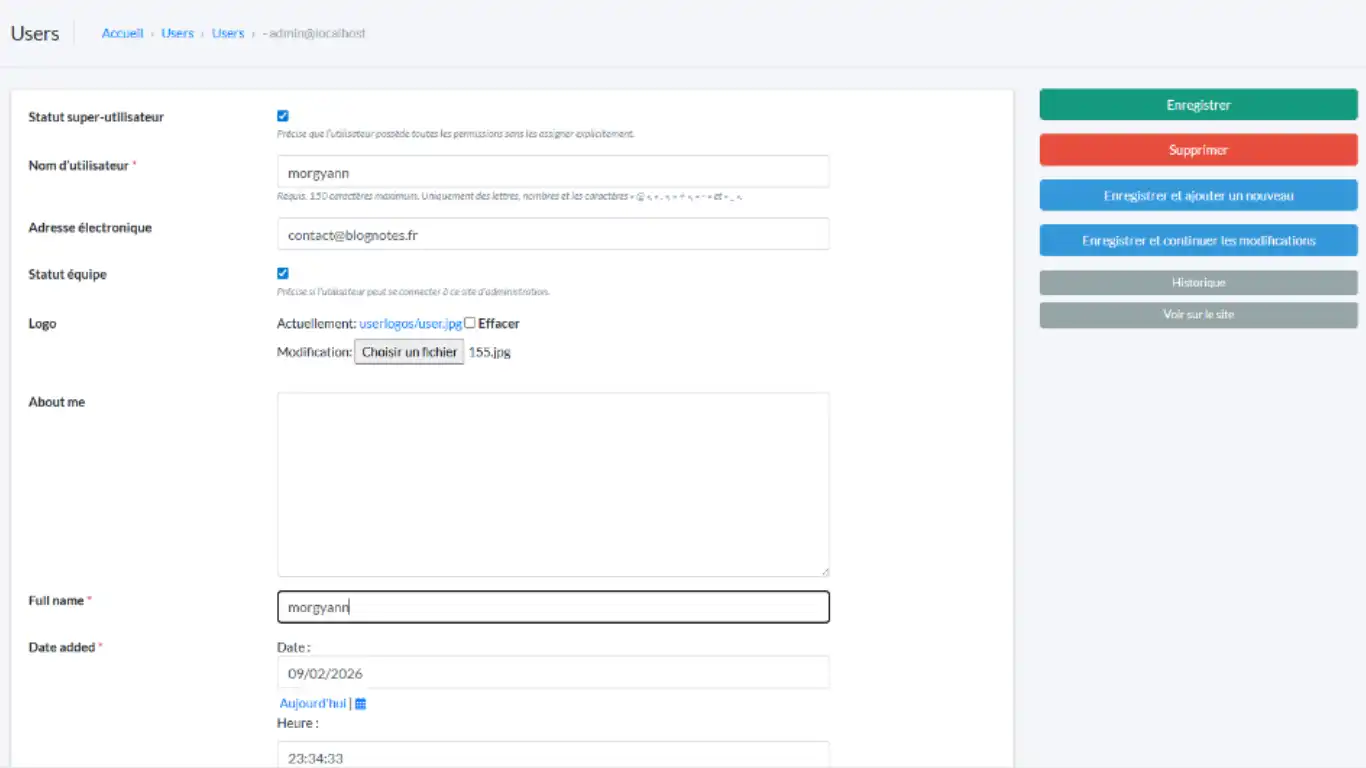Screen dimensions: 1366x768
Task: Click the green Enregistrer button
Action: (1198, 105)
